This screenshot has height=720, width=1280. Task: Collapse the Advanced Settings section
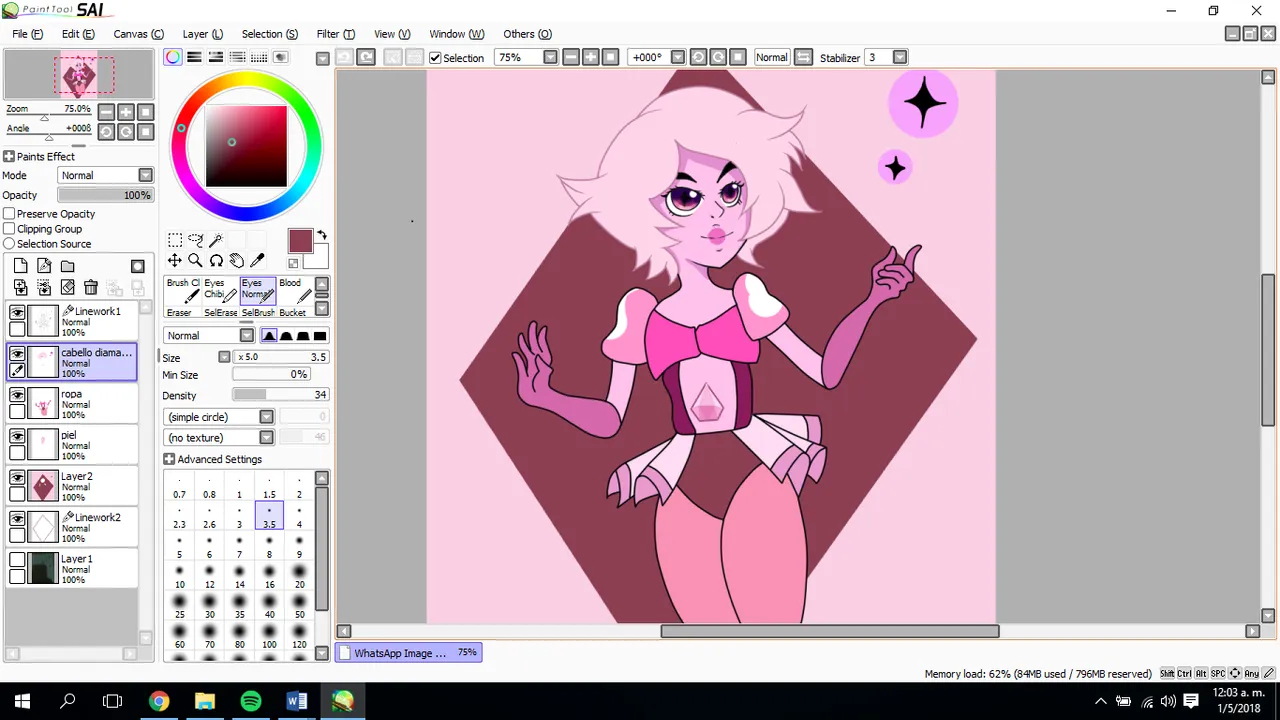click(x=169, y=459)
